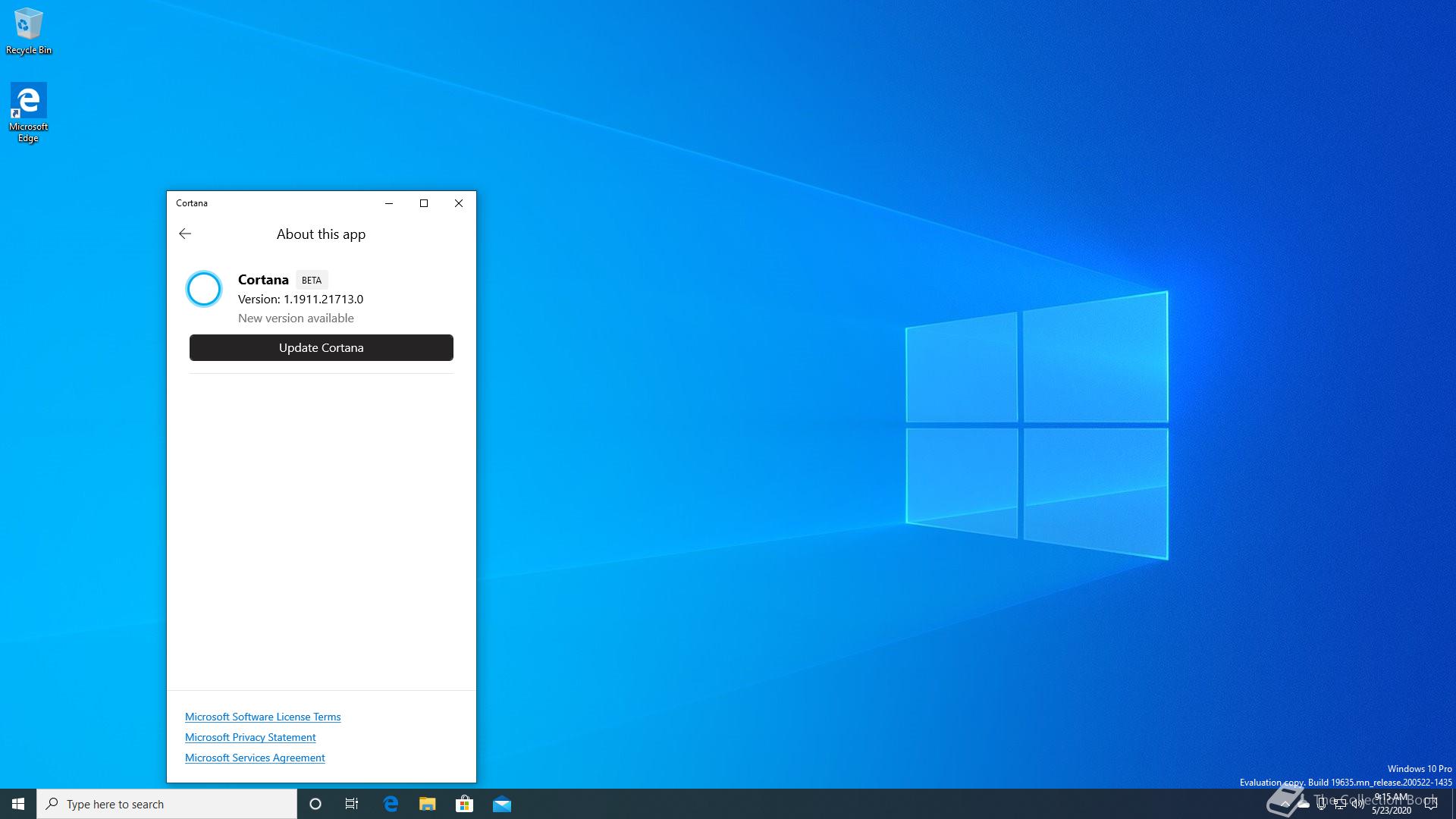Image resolution: width=1456 pixels, height=819 pixels.
Task: Open Task View on the taskbar
Action: pos(352,804)
